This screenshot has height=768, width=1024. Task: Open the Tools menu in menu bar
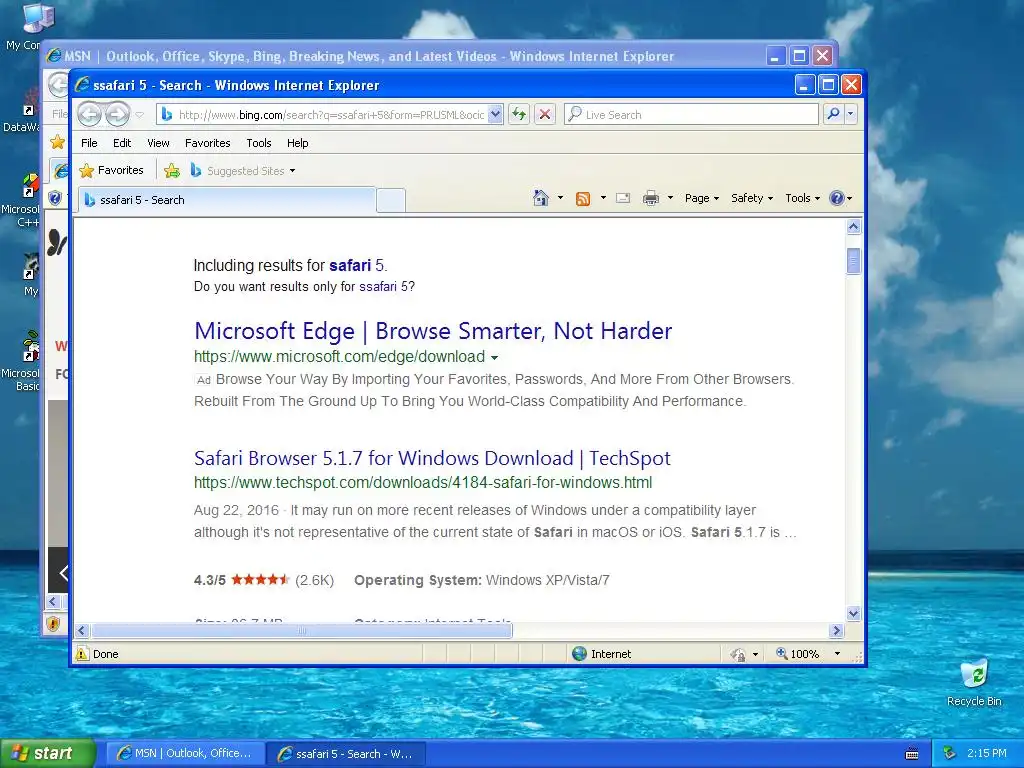click(259, 143)
